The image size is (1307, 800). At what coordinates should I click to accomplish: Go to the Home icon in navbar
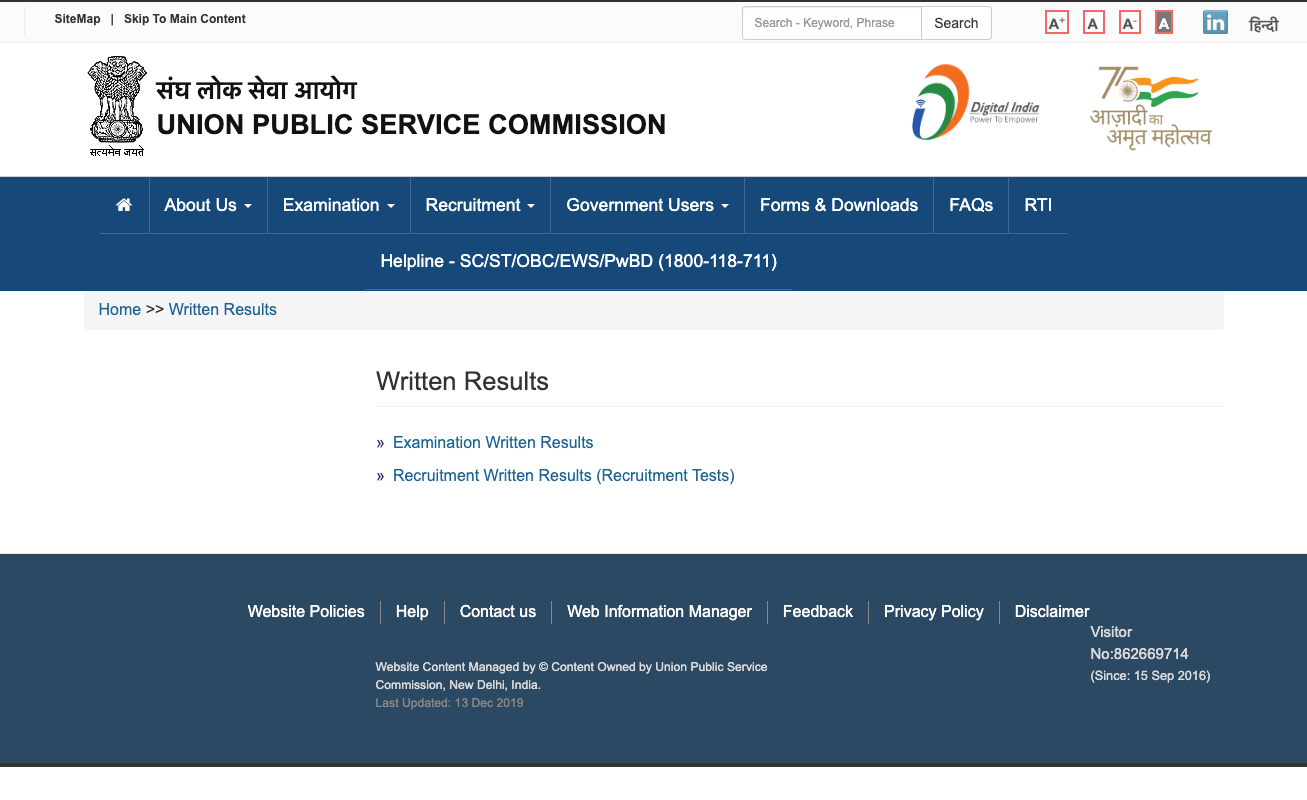(124, 205)
